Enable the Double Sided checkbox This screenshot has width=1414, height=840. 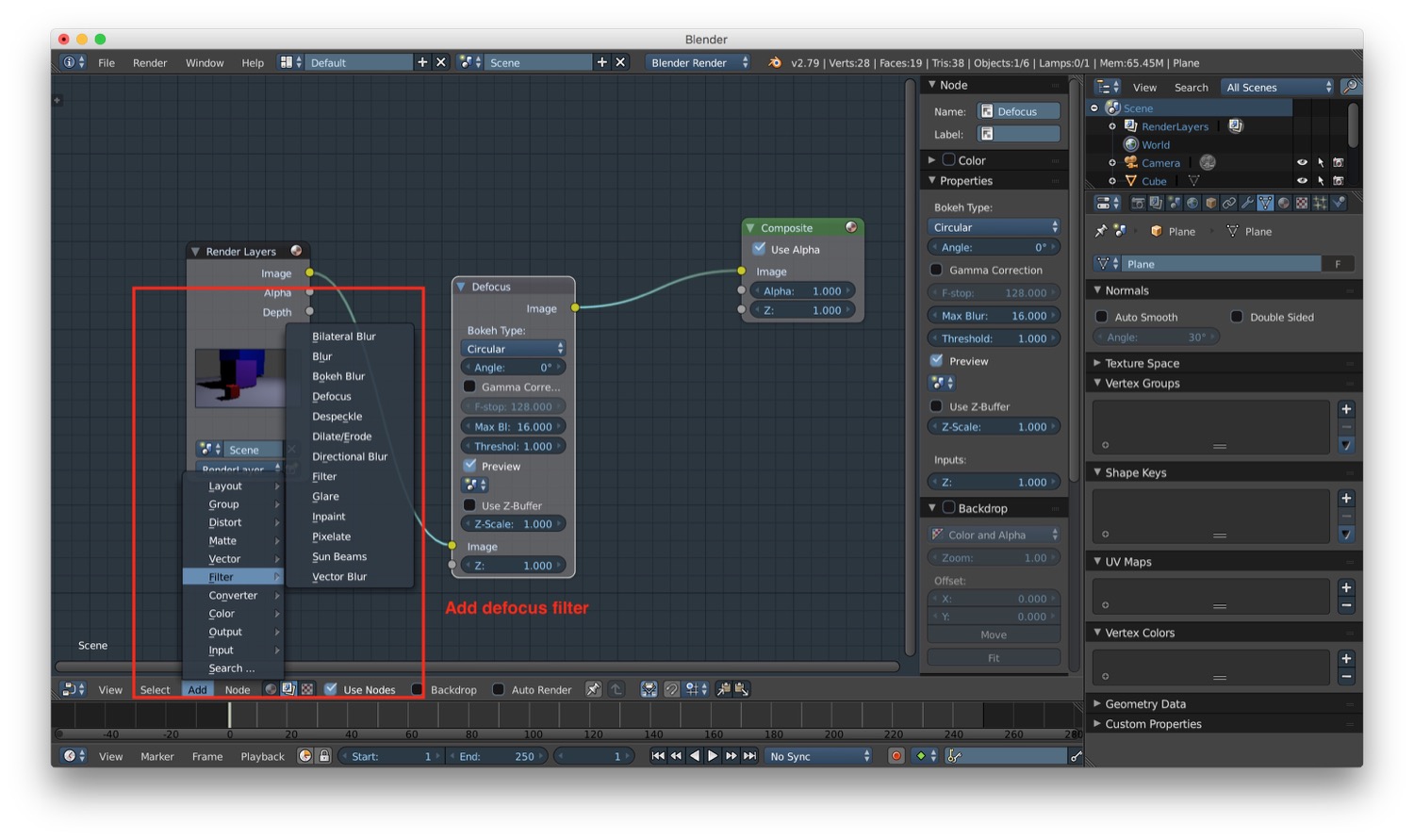[x=1237, y=317]
